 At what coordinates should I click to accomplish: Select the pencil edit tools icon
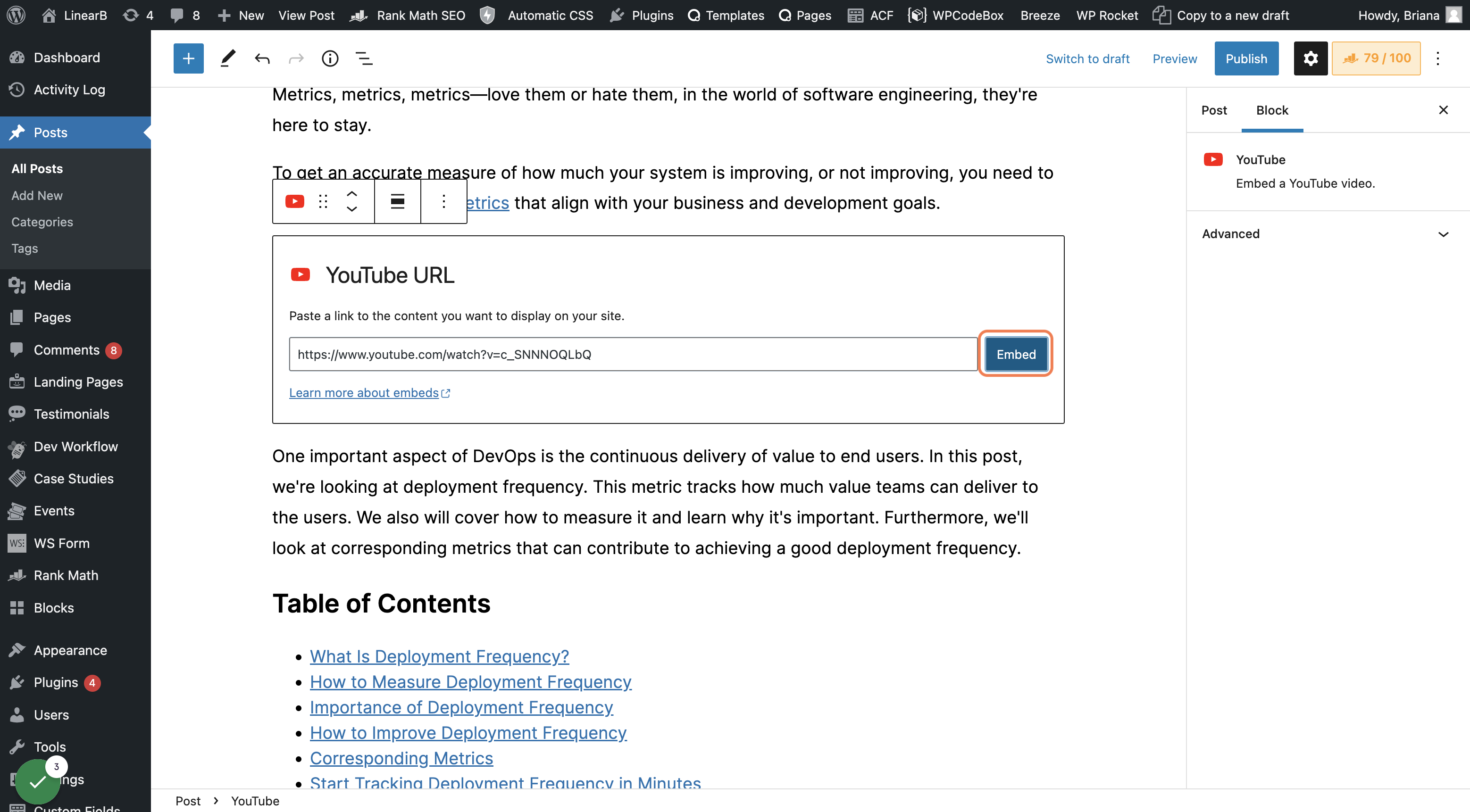tap(228, 58)
